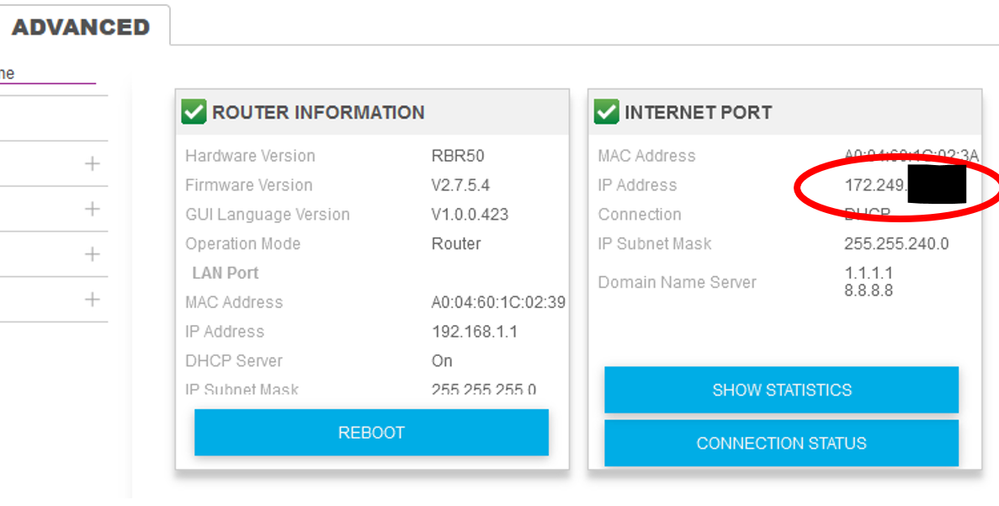The width and height of the screenshot is (999, 506).
Task: Click the green checkmark beside INTERNET PORT
Action: tap(606, 112)
